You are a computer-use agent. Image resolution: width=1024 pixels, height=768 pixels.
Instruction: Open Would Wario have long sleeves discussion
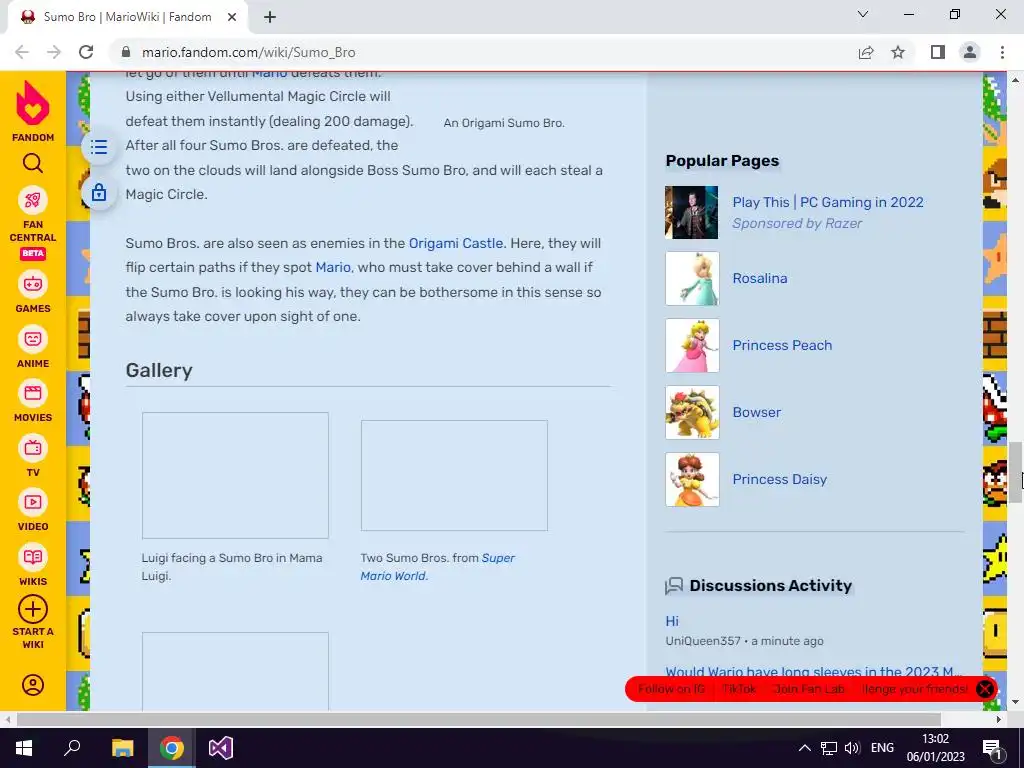[813, 671]
